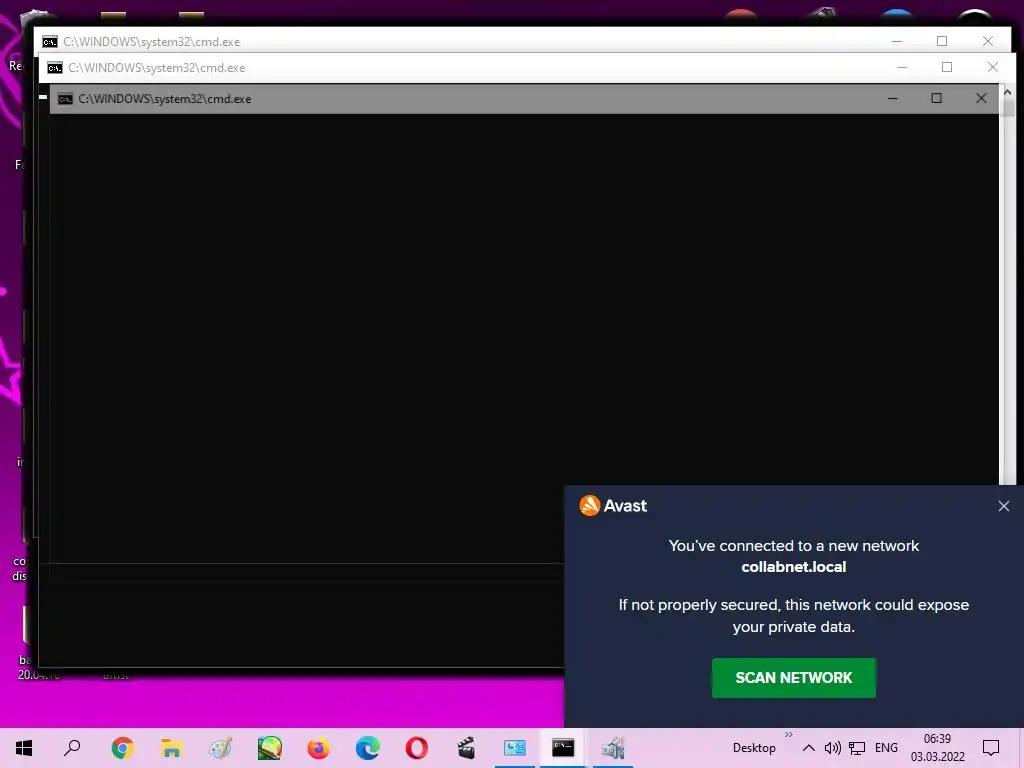This screenshot has width=1024, height=768.
Task: Open the Desktop toolbar label
Action: click(x=754, y=748)
